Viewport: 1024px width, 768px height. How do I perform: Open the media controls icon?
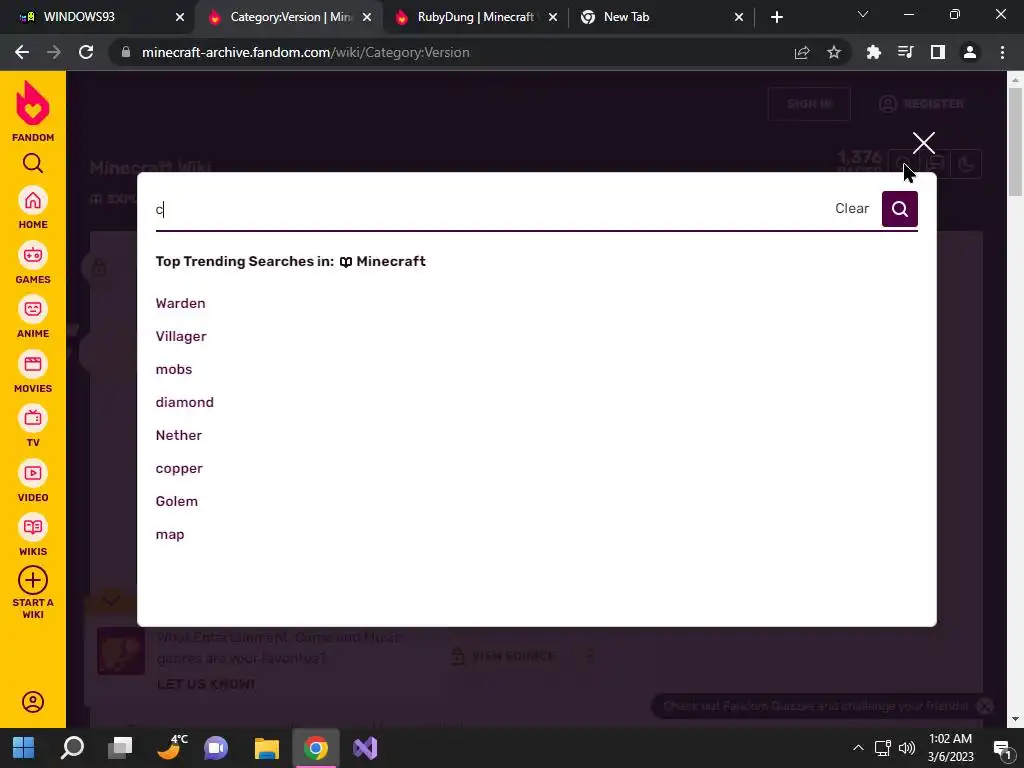tap(905, 52)
